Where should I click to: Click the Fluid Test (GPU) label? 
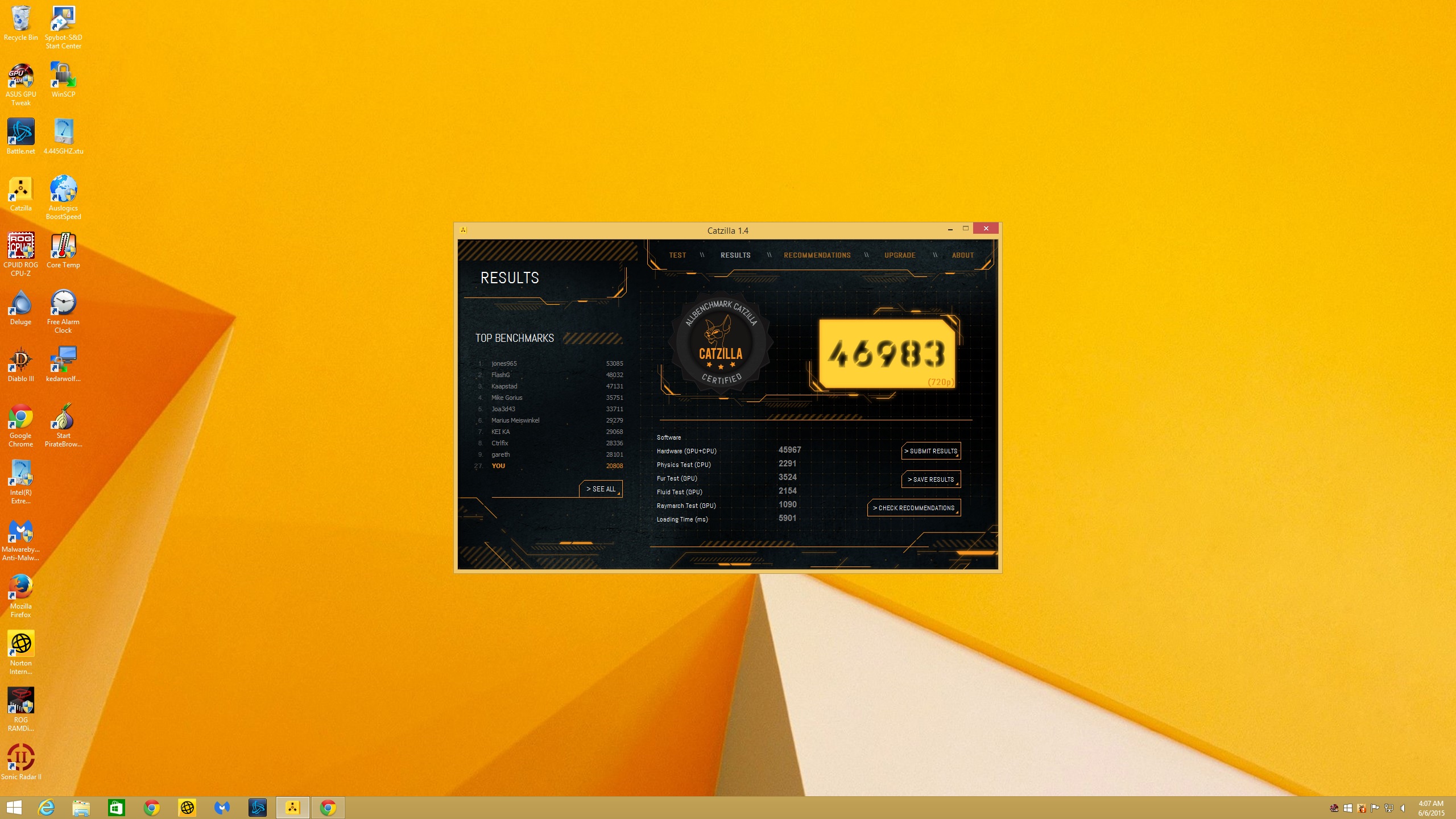tap(680, 492)
